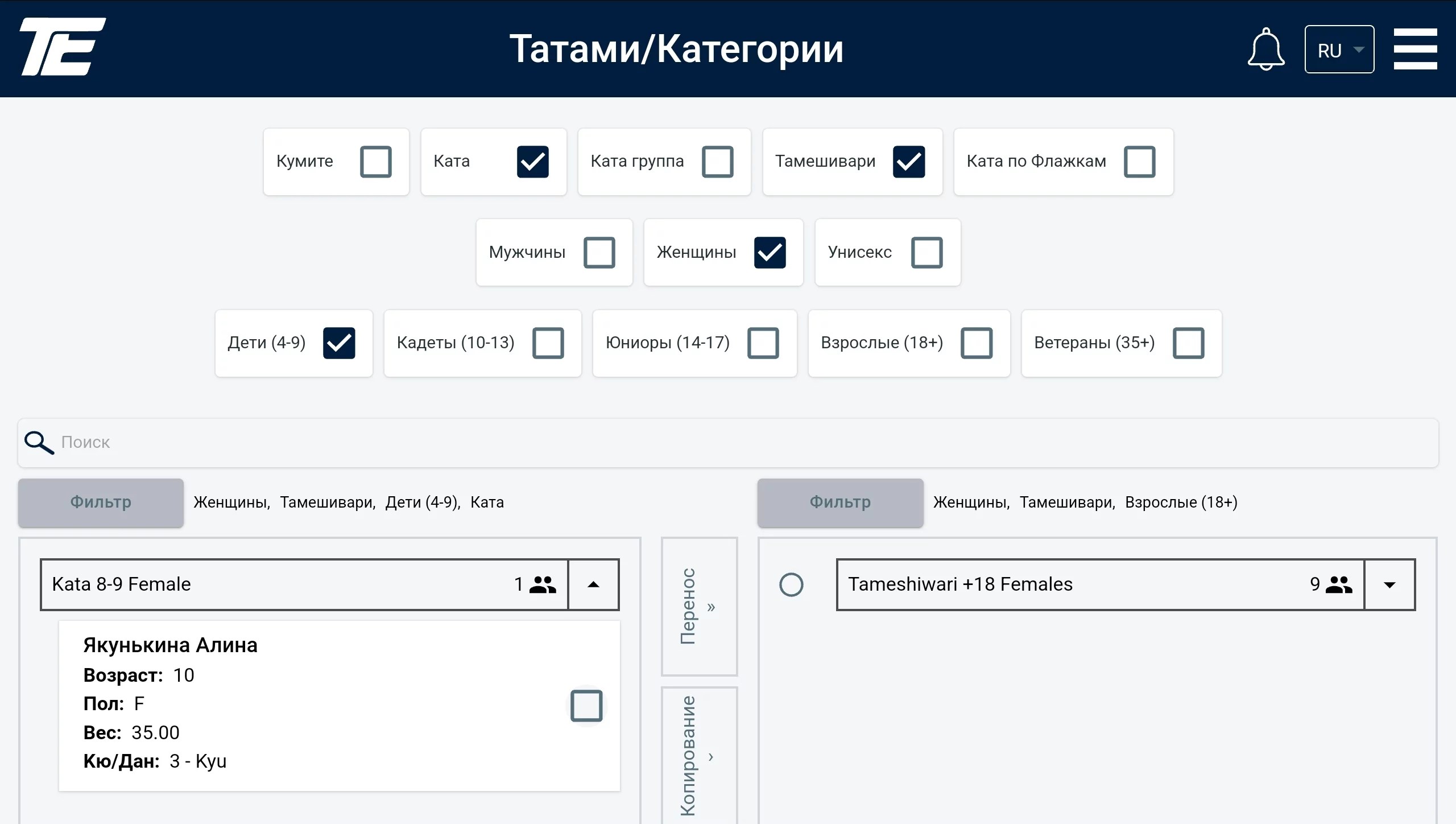Select Tameshiwari +18 Females radio button
1456x824 pixels.
(x=791, y=584)
